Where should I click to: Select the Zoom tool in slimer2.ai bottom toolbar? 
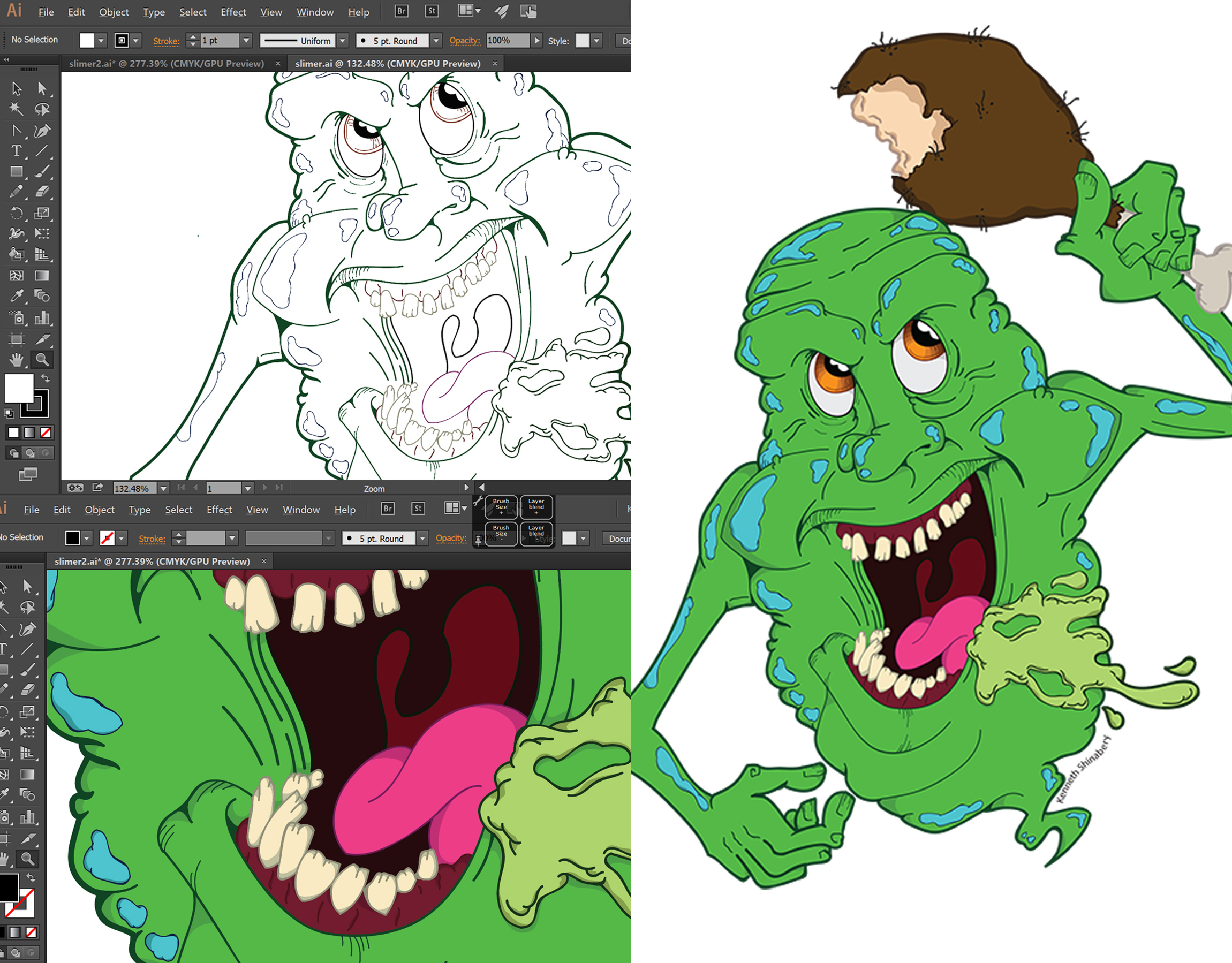point(27,859)
